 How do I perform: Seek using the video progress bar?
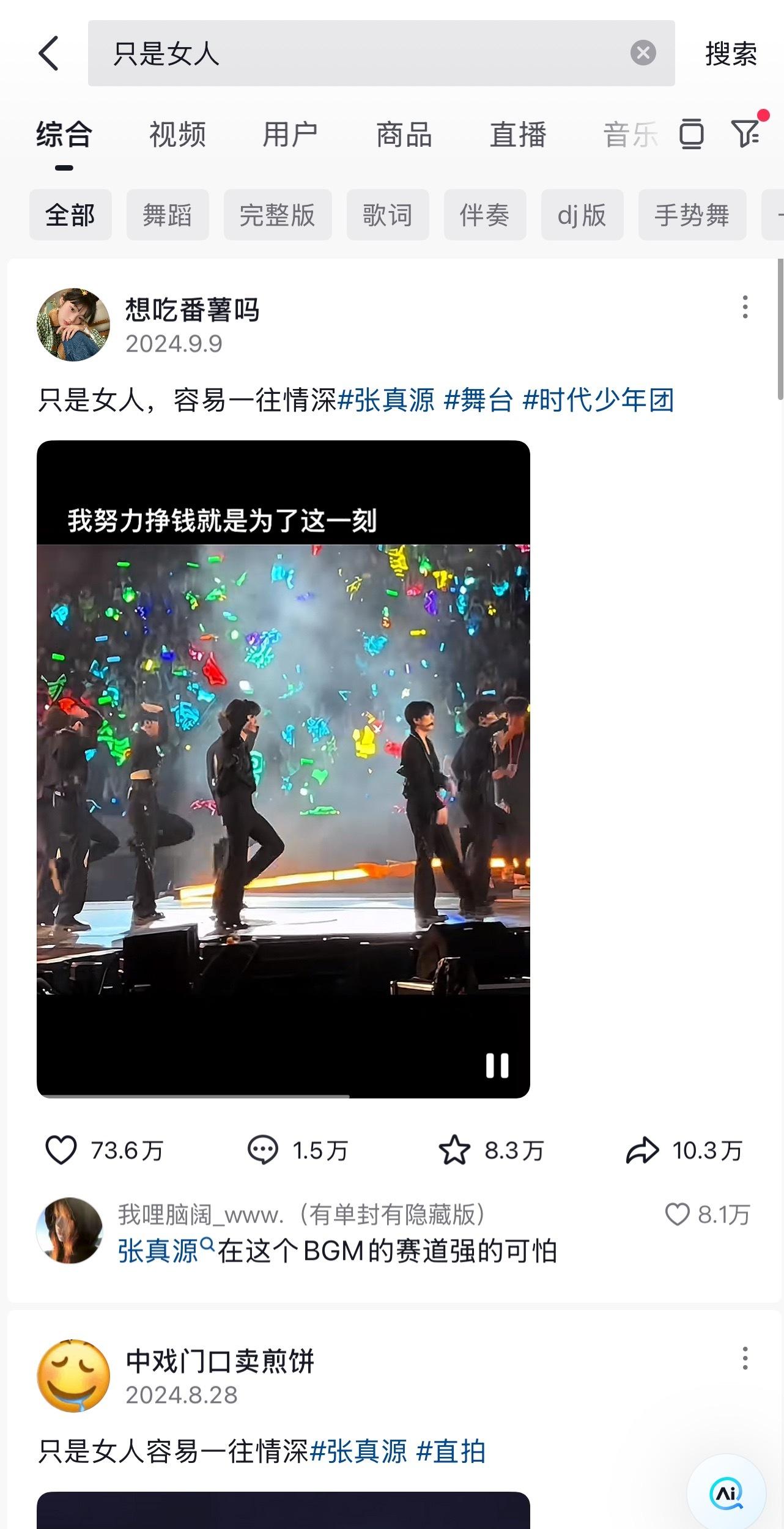[283, 1096]
